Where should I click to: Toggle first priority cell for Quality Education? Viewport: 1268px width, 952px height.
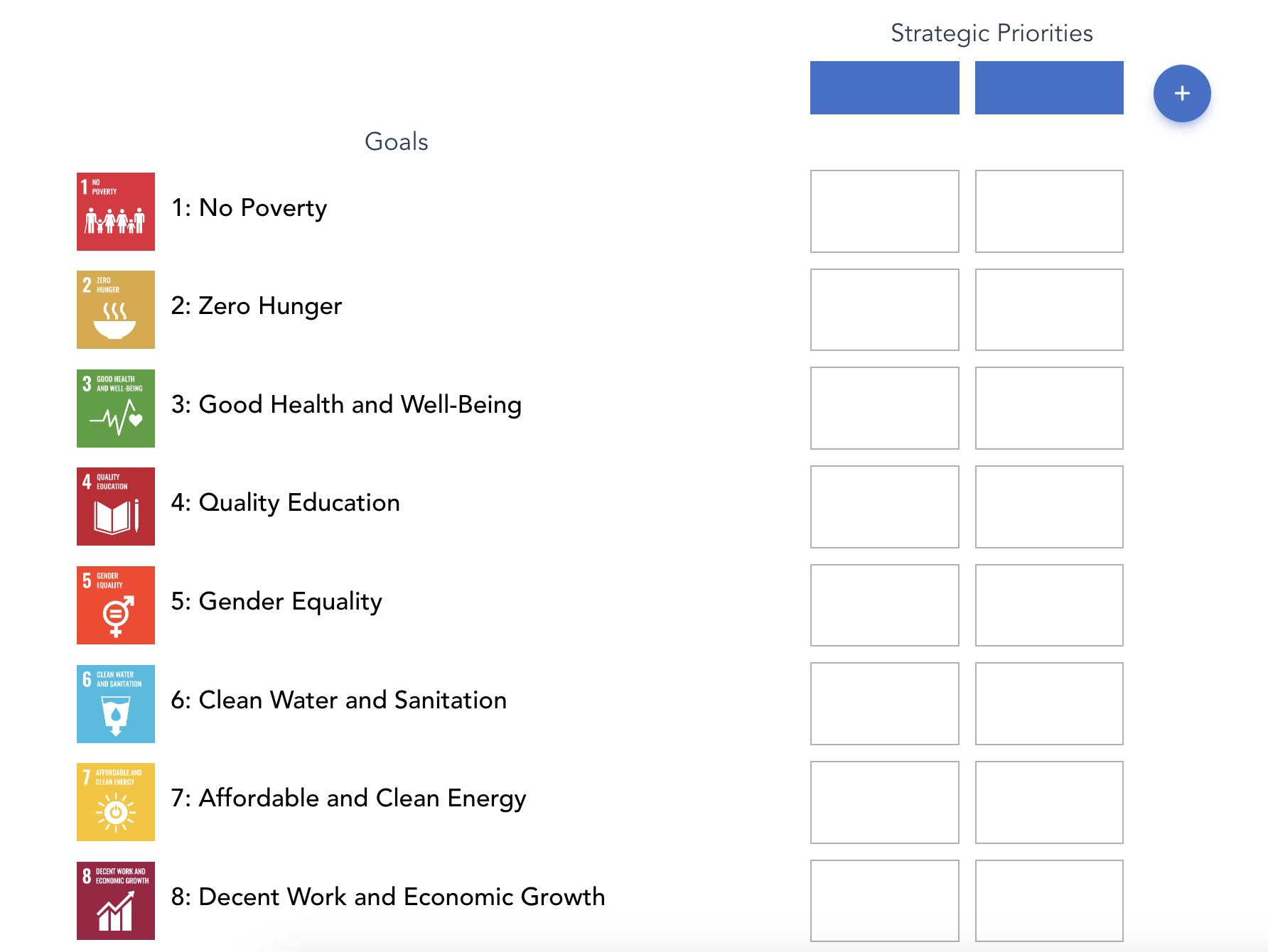[884, 507]
